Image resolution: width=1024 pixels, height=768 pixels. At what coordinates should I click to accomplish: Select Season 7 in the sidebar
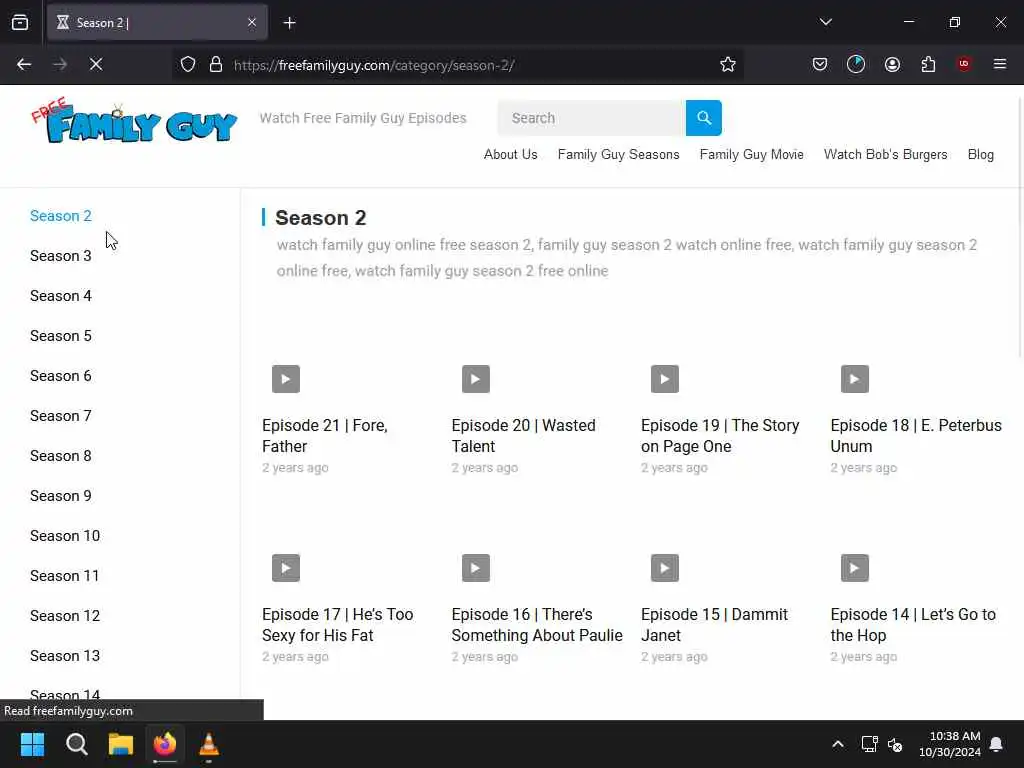pos(61,416)
